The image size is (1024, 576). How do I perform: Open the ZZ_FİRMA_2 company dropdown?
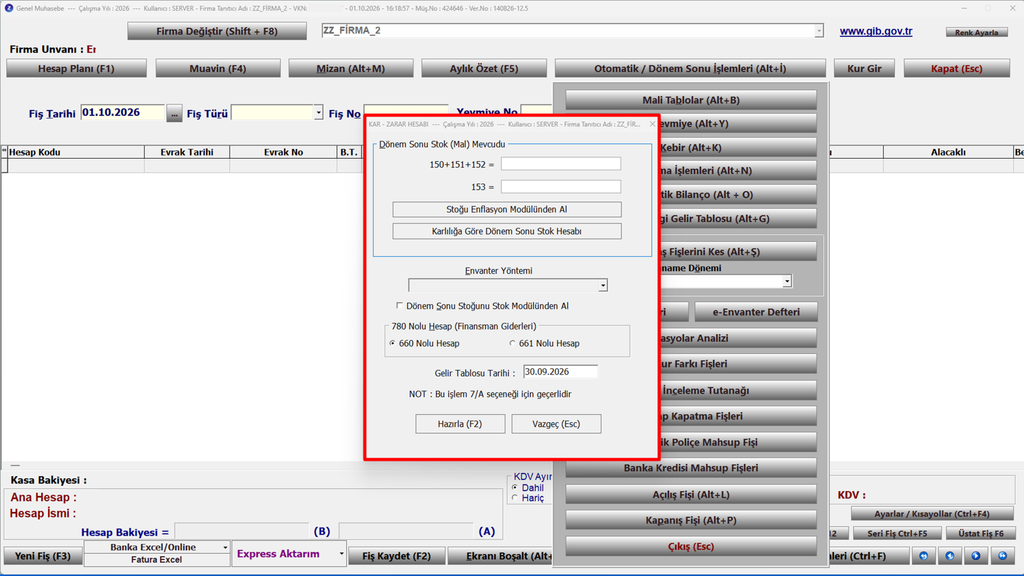(x=818, y=31)
